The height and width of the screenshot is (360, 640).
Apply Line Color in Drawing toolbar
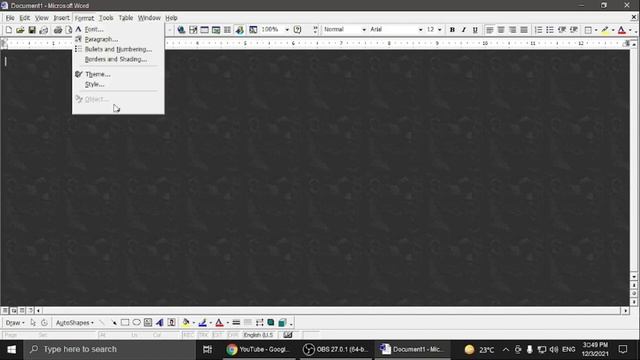202,322
